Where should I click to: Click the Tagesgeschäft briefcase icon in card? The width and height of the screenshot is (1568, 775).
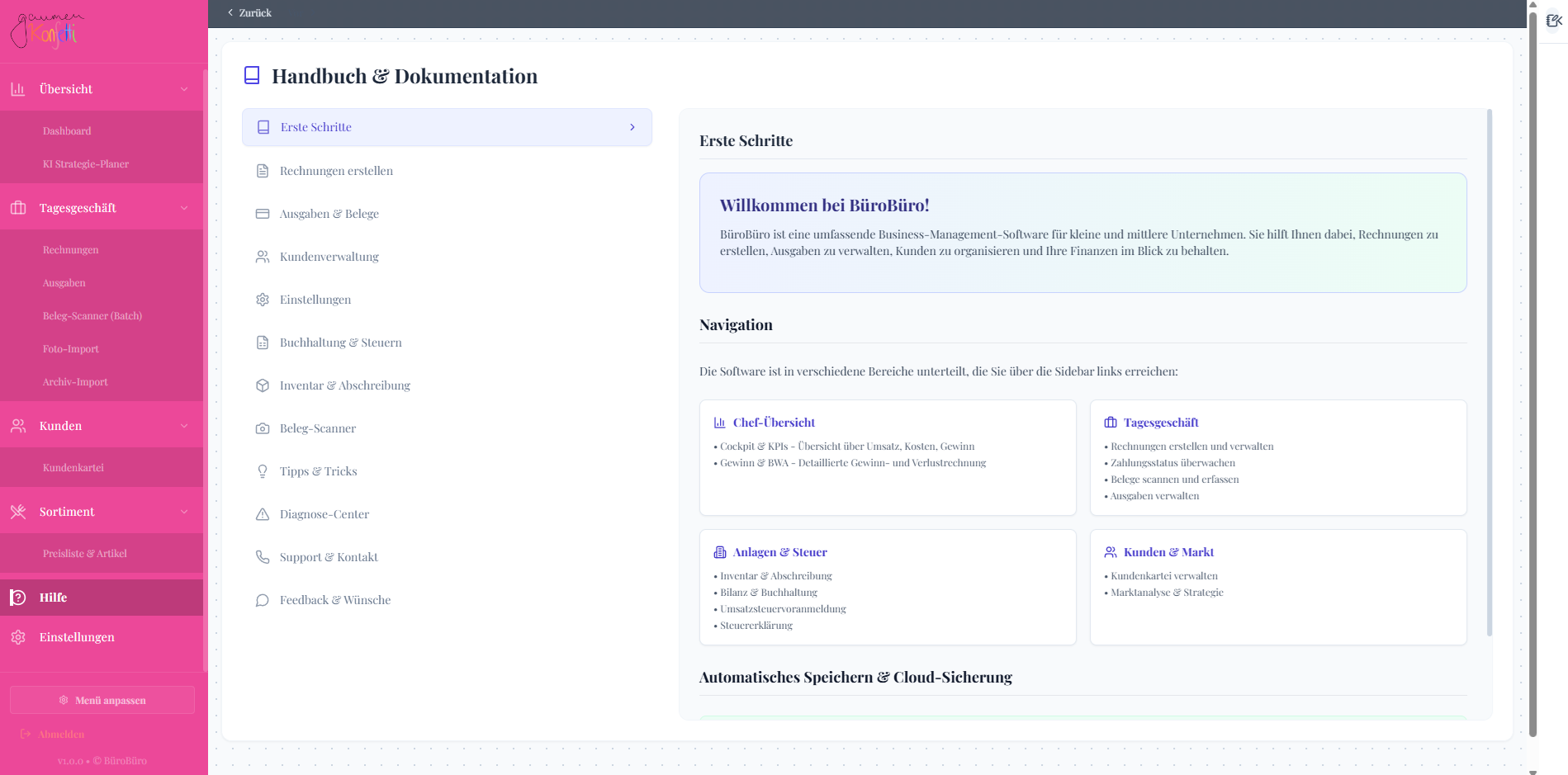click(x=1111, y=423)
